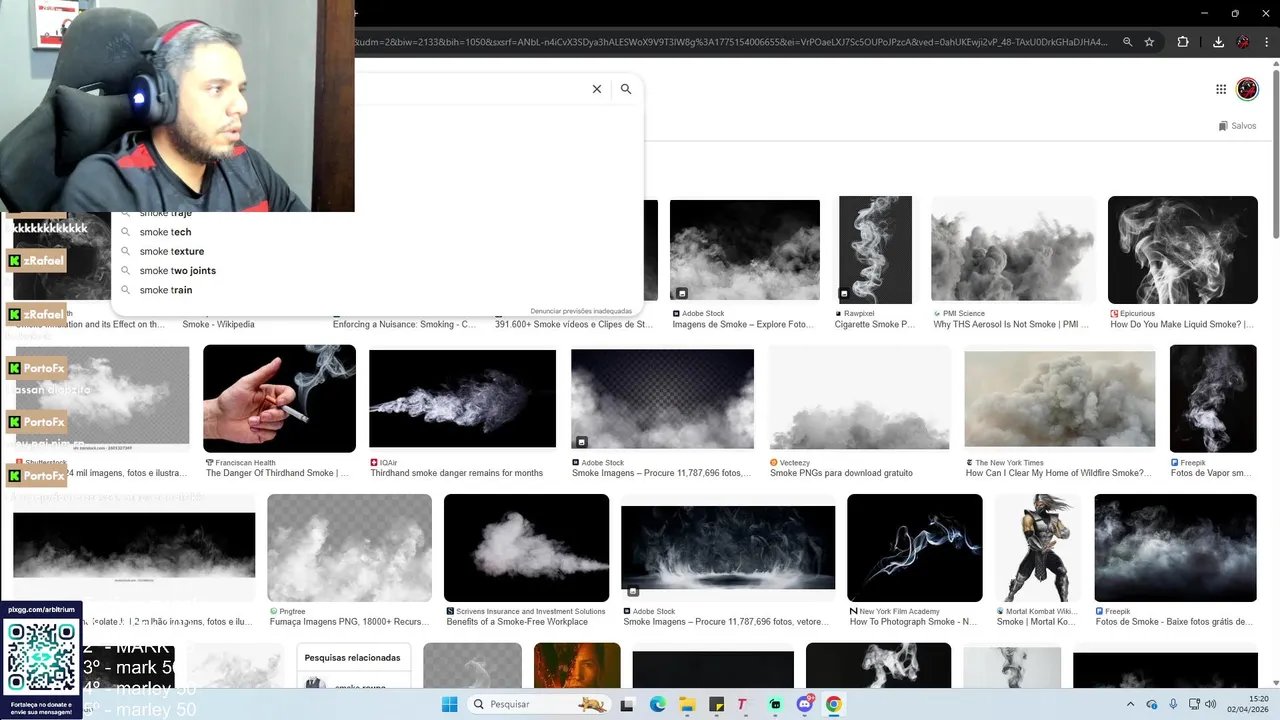Open the Discord taskbar icon
The image size is (1280, 720).
click(805, 704)
